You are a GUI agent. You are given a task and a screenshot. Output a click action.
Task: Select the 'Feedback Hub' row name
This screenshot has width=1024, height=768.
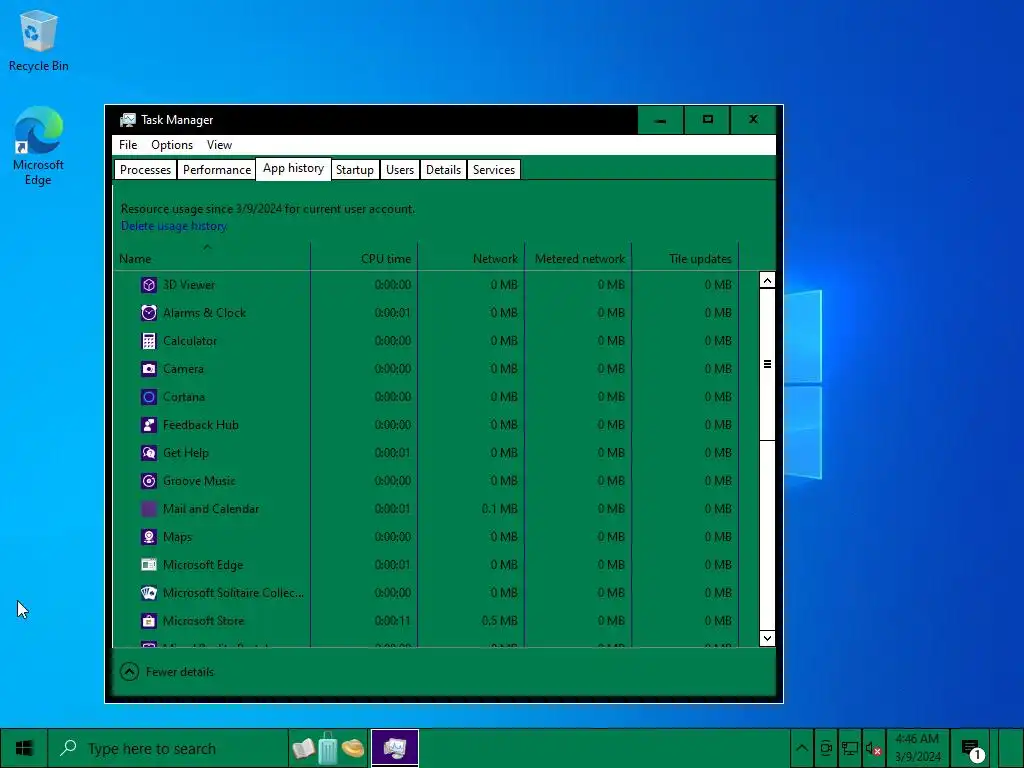tap(200, 425)
